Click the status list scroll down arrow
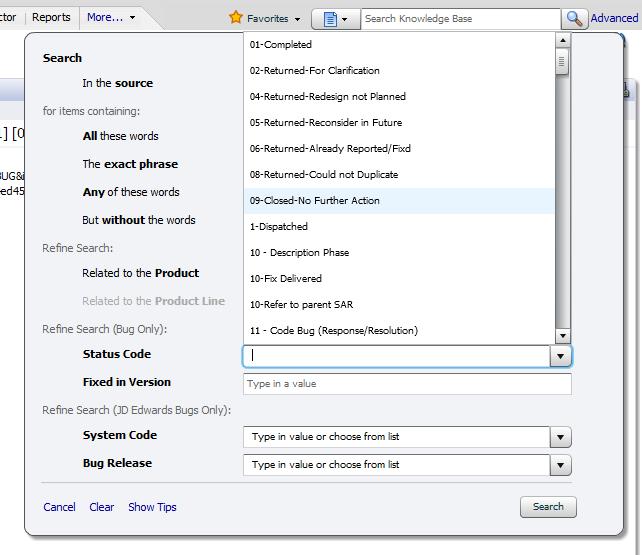This screenshot has width=642, height=555. 562,336
